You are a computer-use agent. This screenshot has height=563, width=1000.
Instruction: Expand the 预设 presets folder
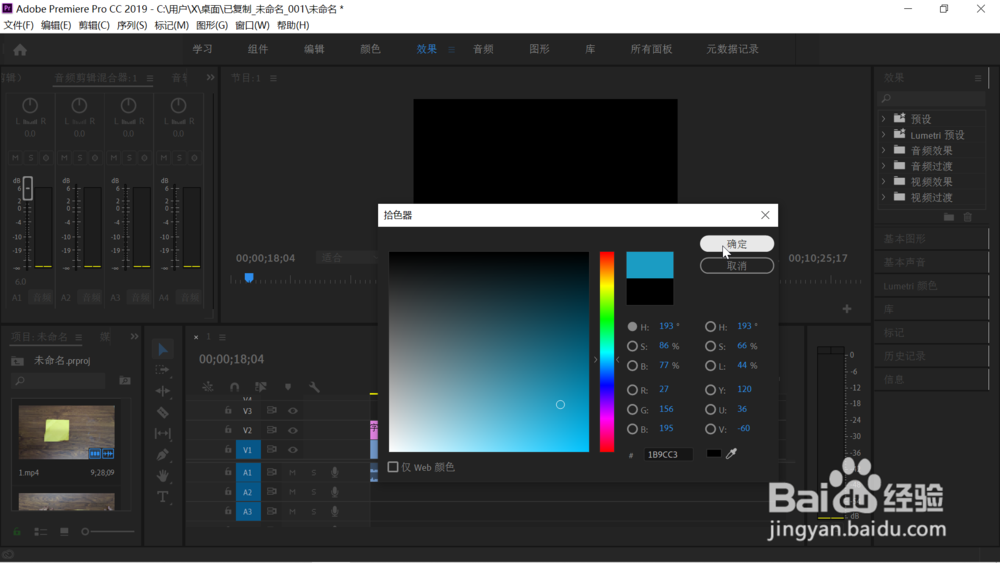884,119
